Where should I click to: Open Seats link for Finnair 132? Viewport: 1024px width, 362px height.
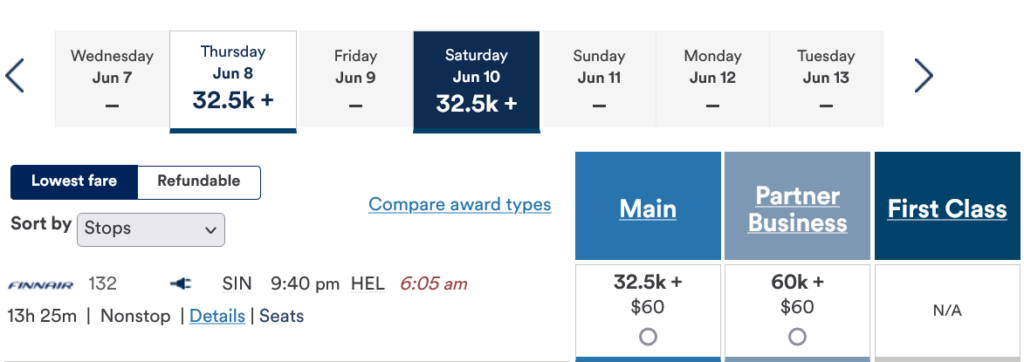click(x=281, y=316)
